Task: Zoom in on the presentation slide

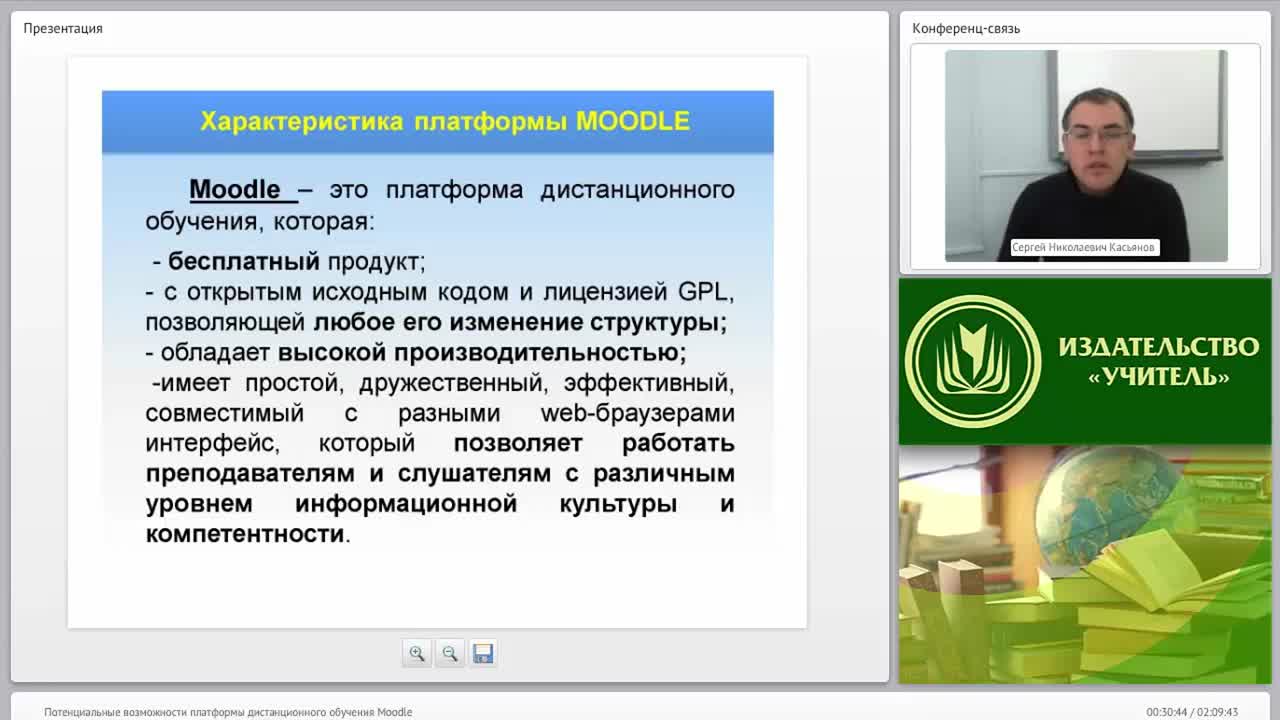Action: pyautogui.click(x=417, y=653)
